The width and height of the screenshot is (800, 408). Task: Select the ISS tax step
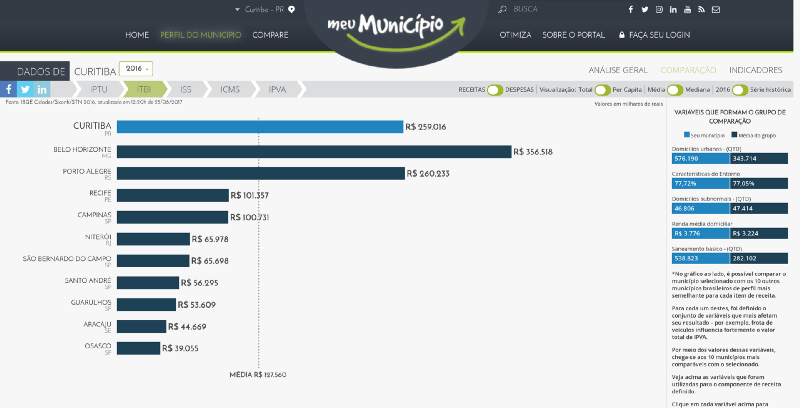(186, 89)
